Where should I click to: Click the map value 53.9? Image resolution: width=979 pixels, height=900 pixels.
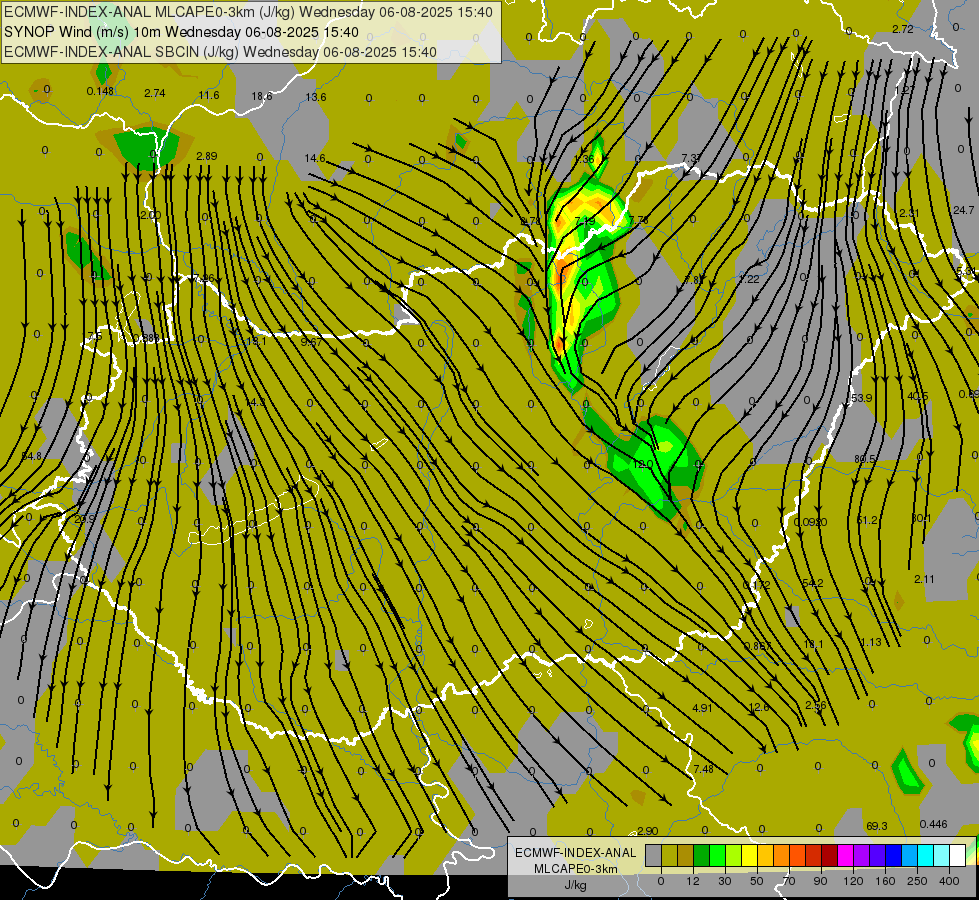pyautogui.click(x=862, y=398)
